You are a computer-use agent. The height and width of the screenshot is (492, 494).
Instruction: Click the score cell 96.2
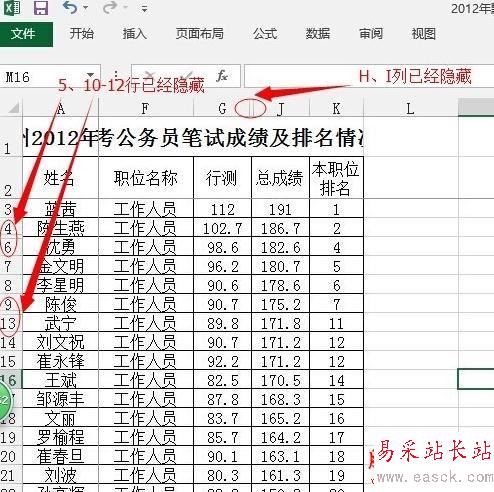pyautogui.click(x=222, y=266)
